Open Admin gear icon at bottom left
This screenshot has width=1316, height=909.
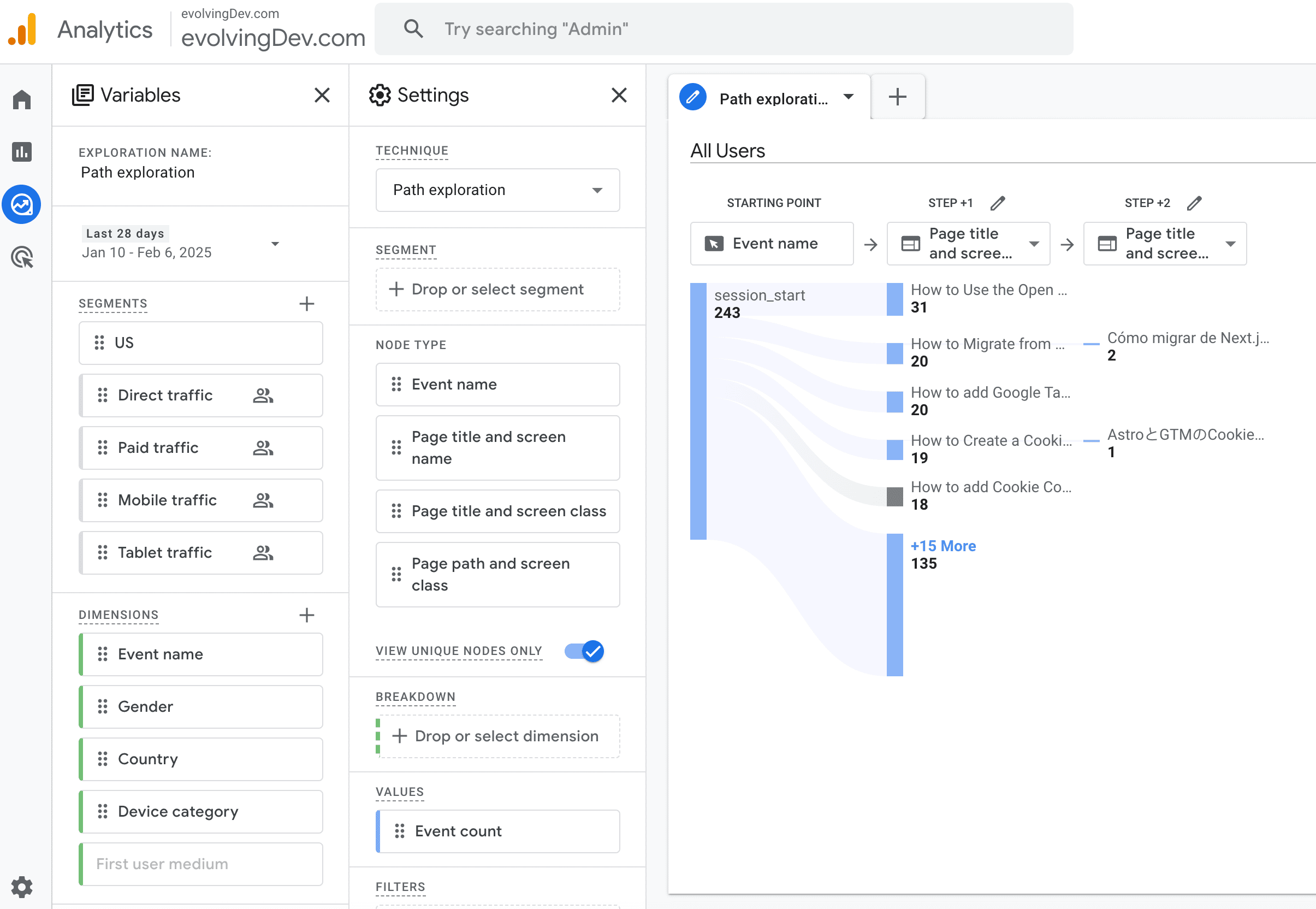coord(22,886)
